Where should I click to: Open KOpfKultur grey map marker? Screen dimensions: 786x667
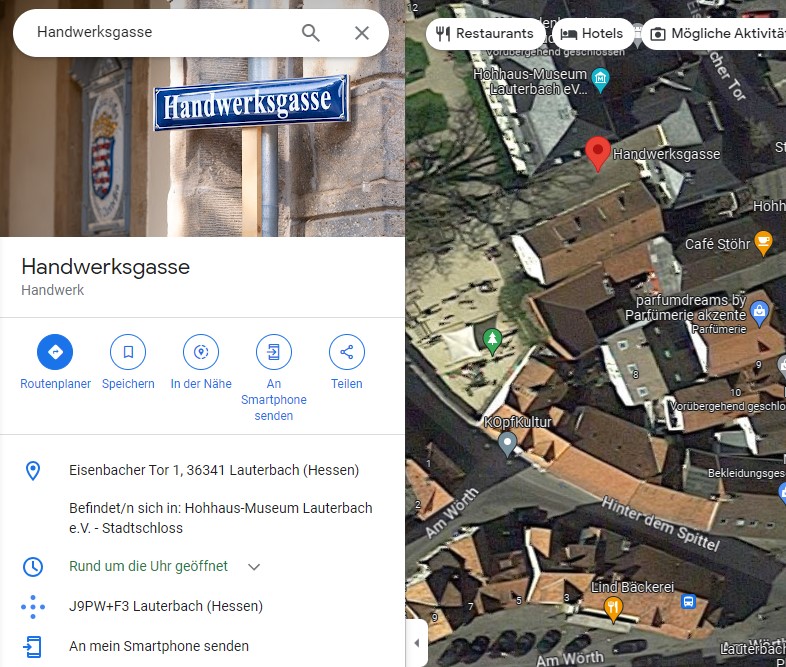point(507,444)
